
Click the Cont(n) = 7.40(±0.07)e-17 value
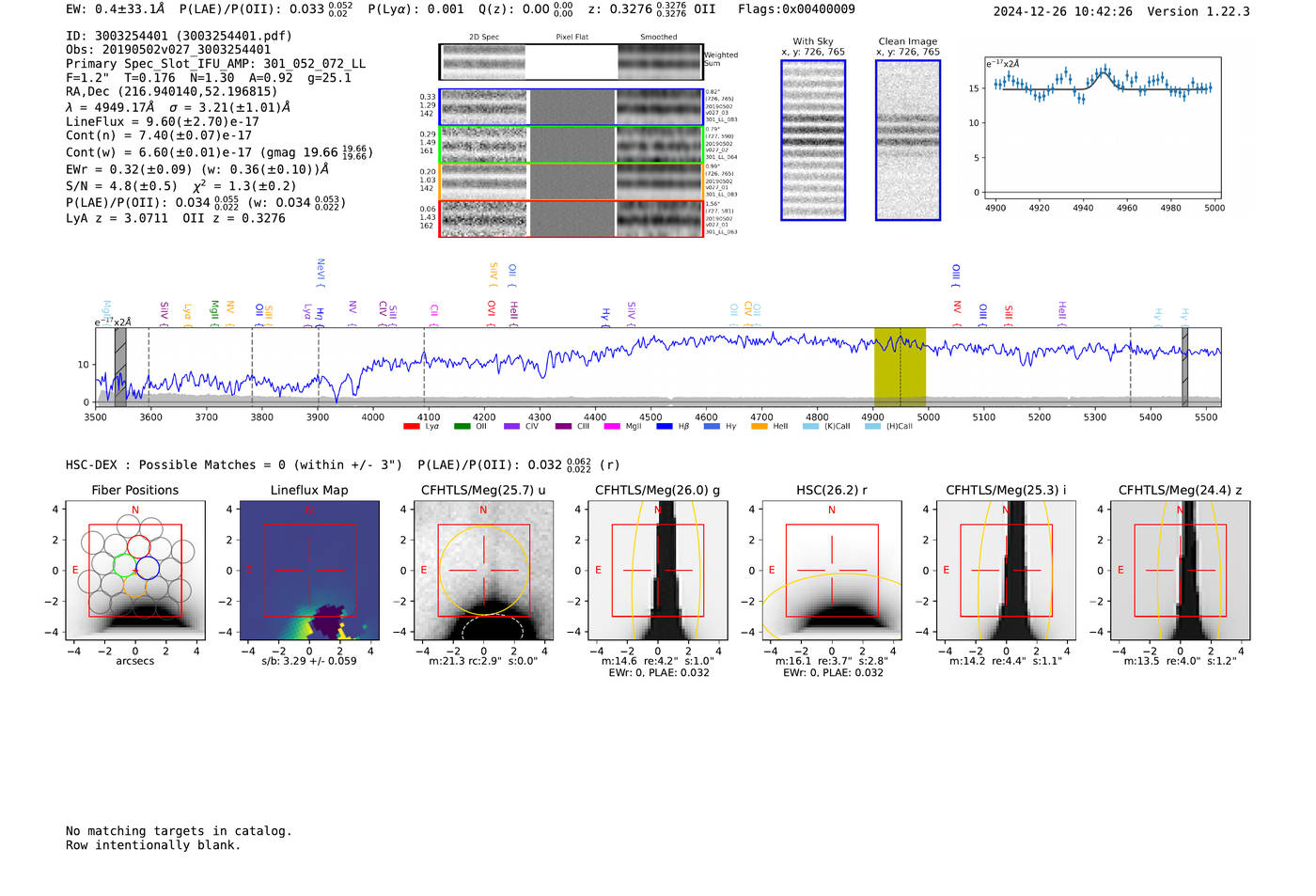[159, 135]
